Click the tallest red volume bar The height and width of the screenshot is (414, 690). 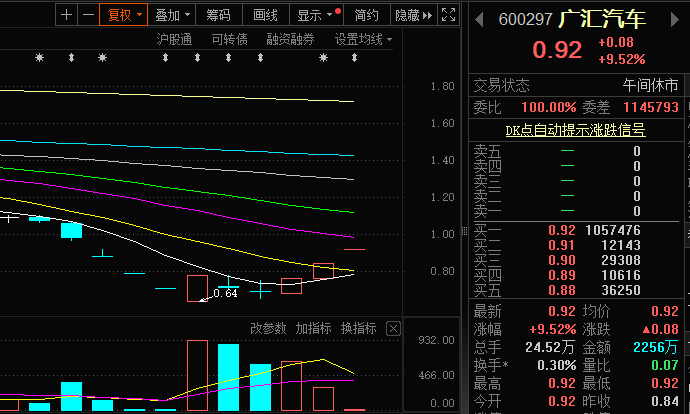click(x=197, y=375)
